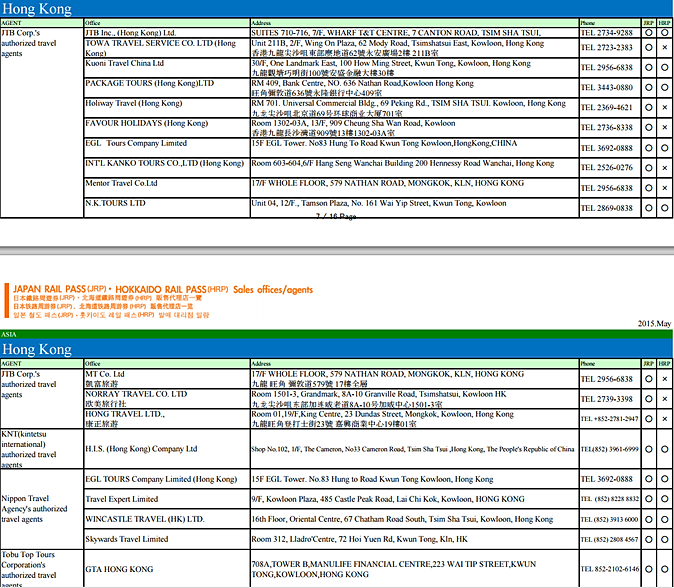Click phone number 'TEL (852) 3913 6000'

point(610,519)
